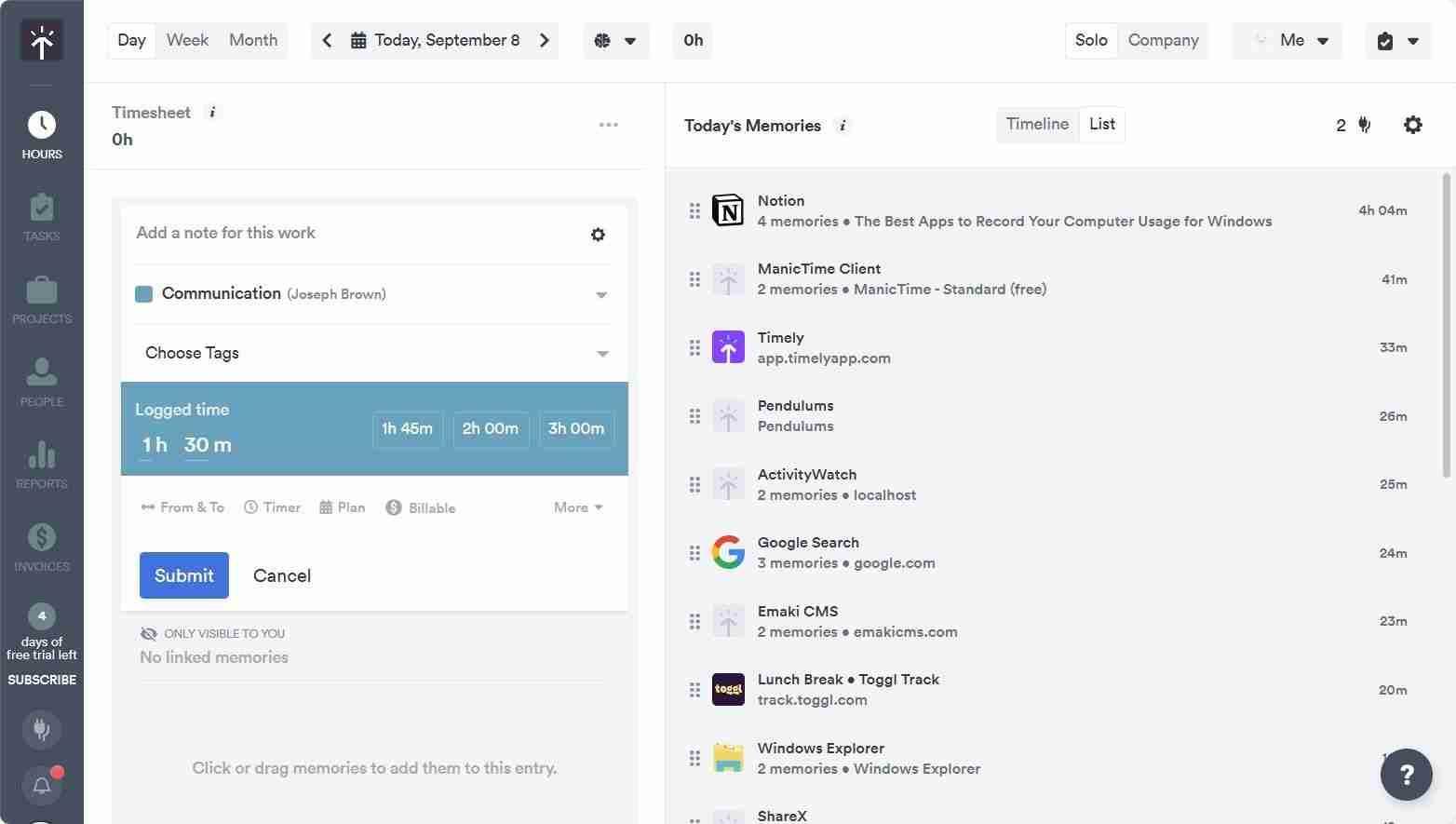Toggle the From & To option

[x=182, y=507]
